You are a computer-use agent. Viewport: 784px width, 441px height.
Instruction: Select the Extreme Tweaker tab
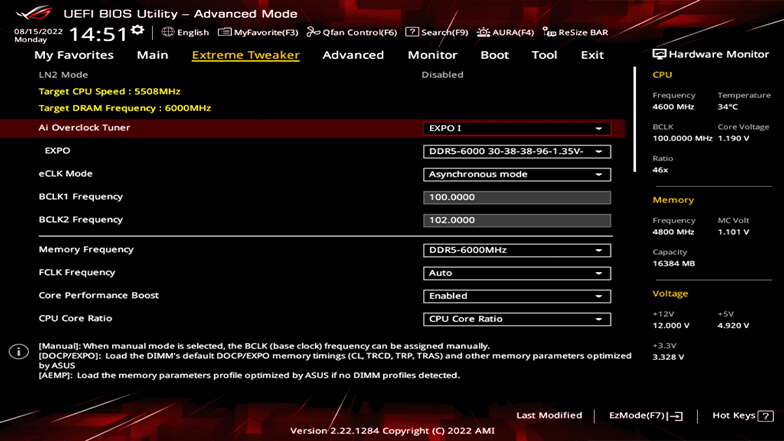point(246,55)
